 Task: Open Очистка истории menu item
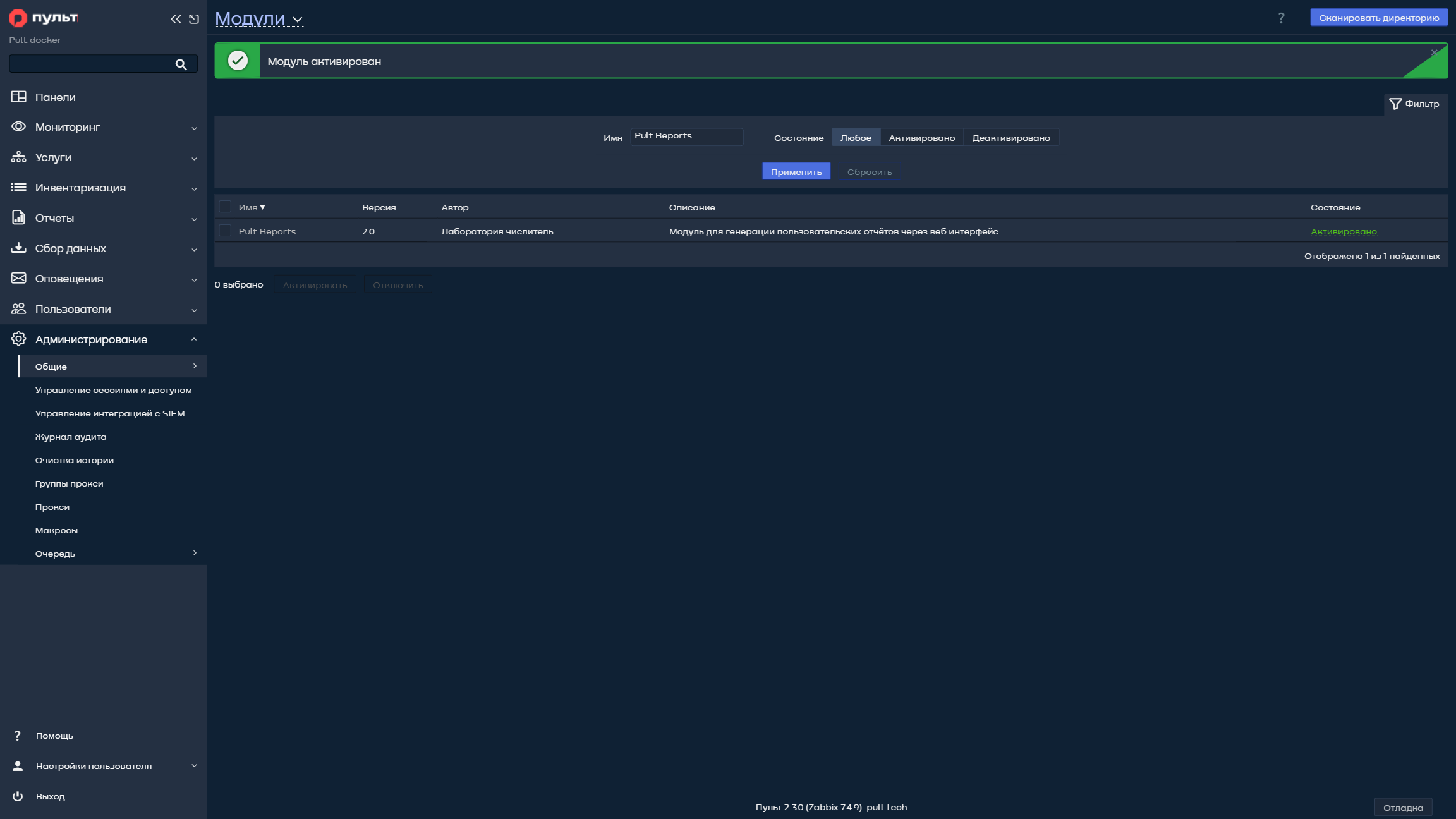click(75, 460)
